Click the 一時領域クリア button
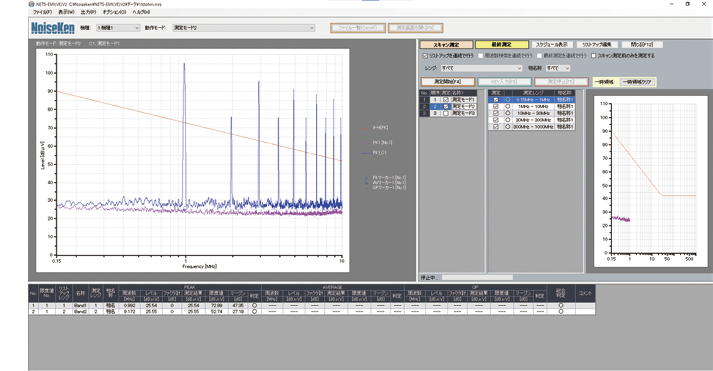The image size is (713, 371). [636, 82]
